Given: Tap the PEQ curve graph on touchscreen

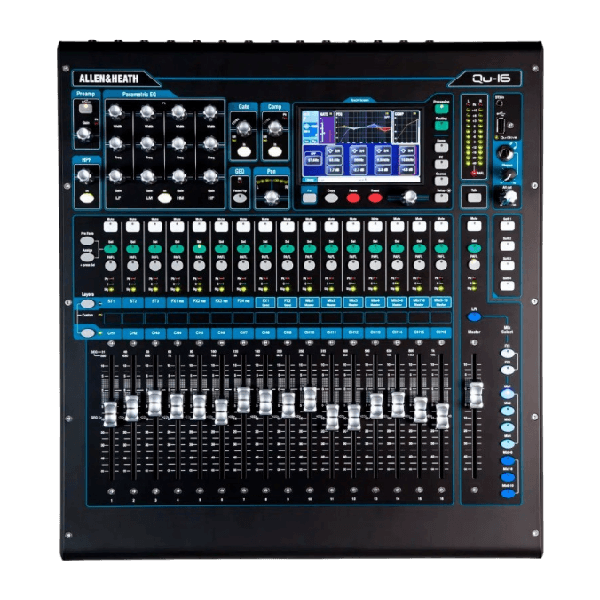Looking at the screenshot, I should pos(364,127).
